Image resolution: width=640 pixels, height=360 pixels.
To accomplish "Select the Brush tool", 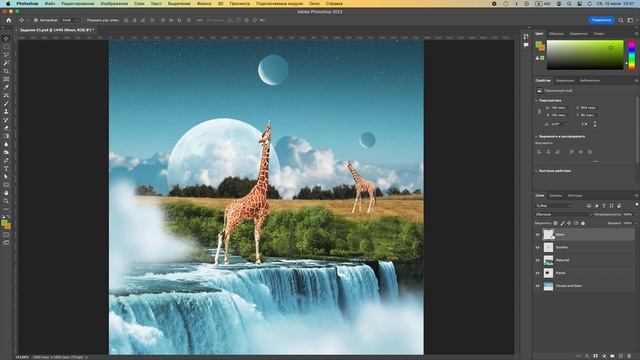I will click(x=6, y=104).
